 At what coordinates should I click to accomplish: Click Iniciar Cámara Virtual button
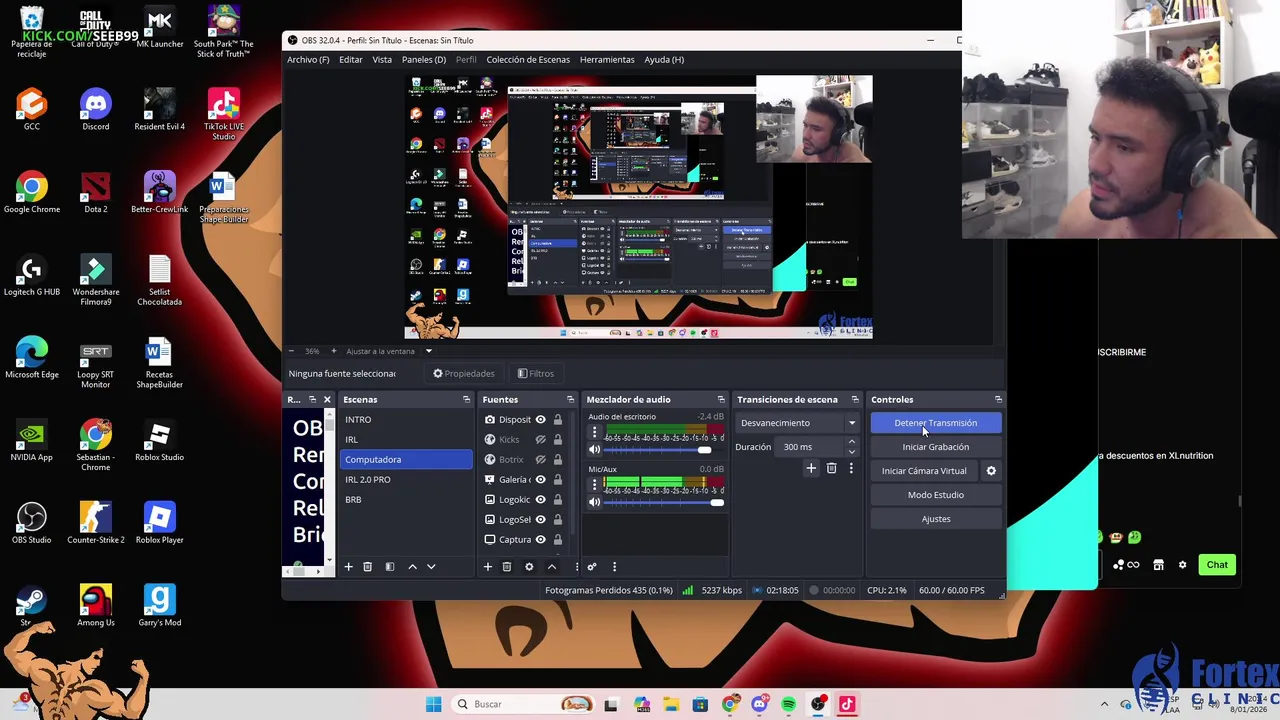point(924,471)
